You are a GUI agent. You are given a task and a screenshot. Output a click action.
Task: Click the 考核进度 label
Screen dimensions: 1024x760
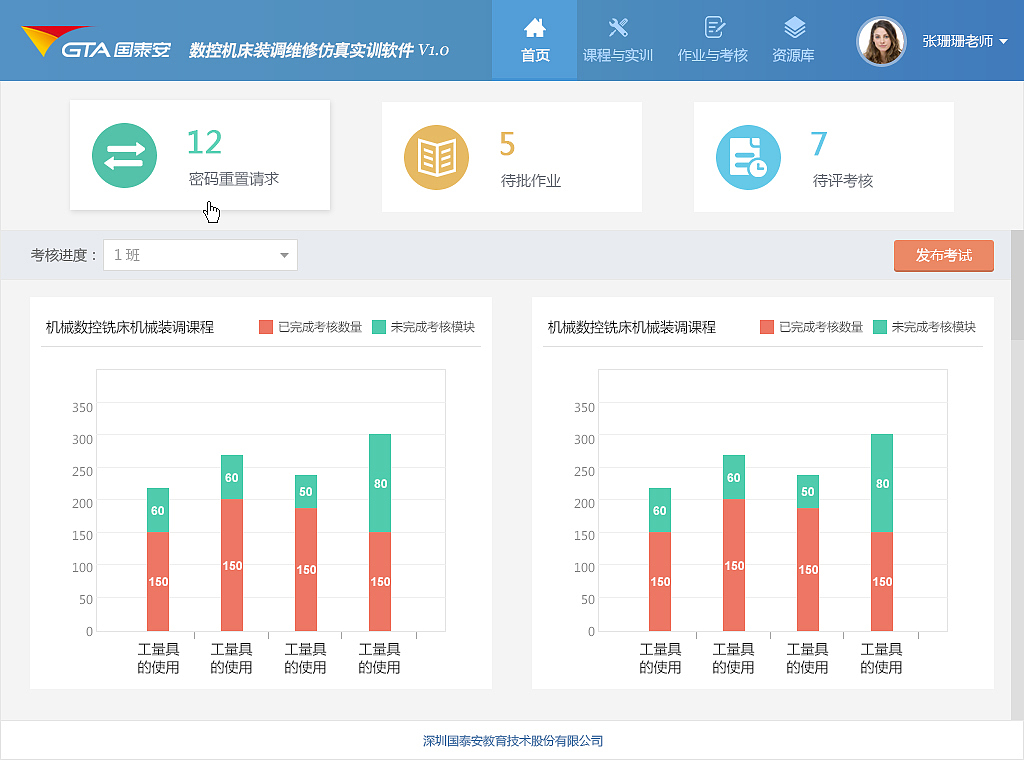(x=63, y=255)
